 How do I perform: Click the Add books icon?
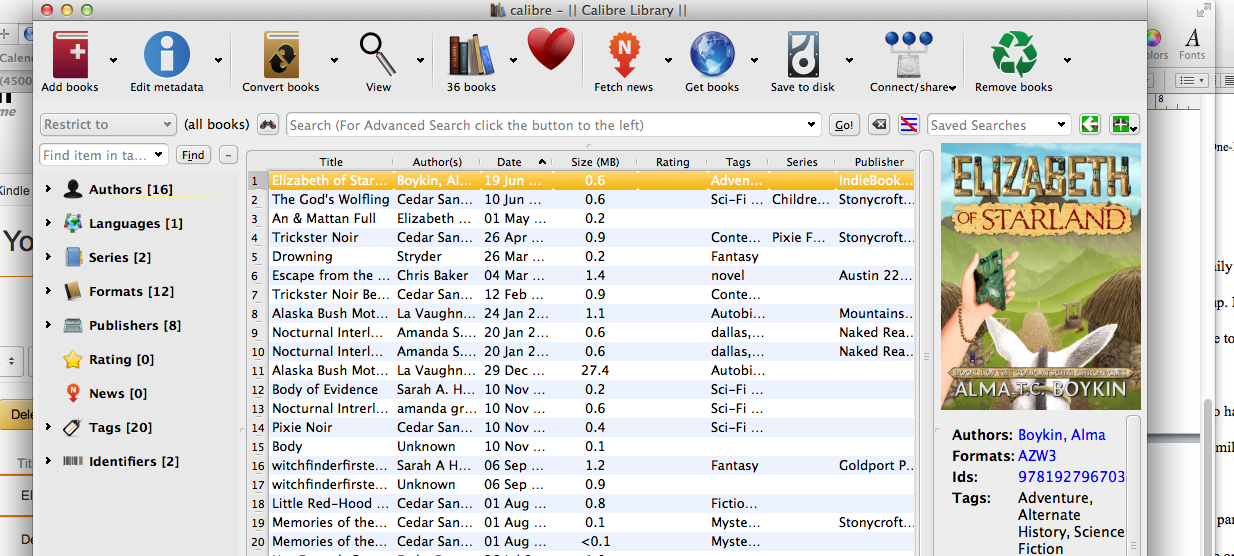(70, 54)
